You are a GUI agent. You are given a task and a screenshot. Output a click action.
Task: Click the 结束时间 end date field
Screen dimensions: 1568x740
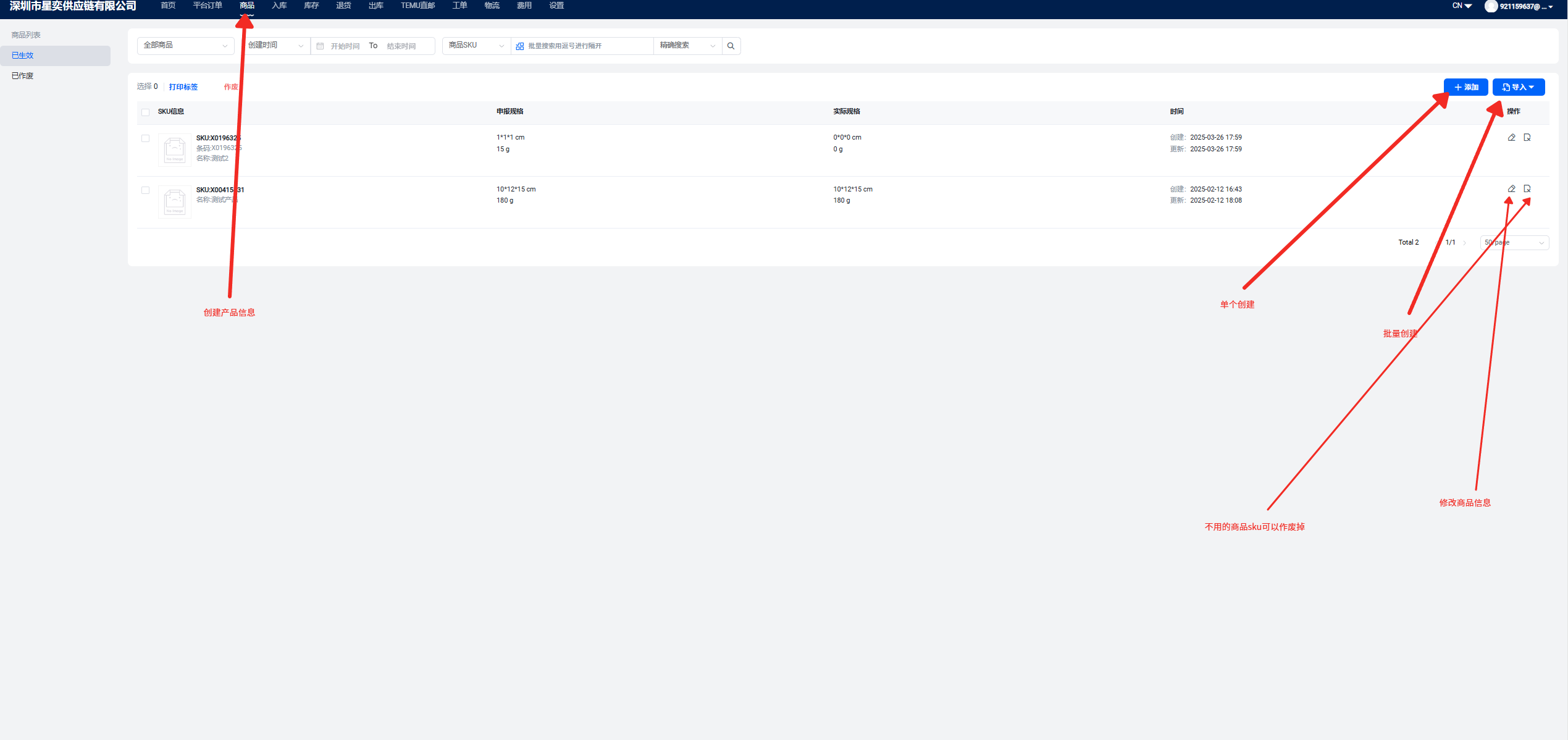[401, 46]
